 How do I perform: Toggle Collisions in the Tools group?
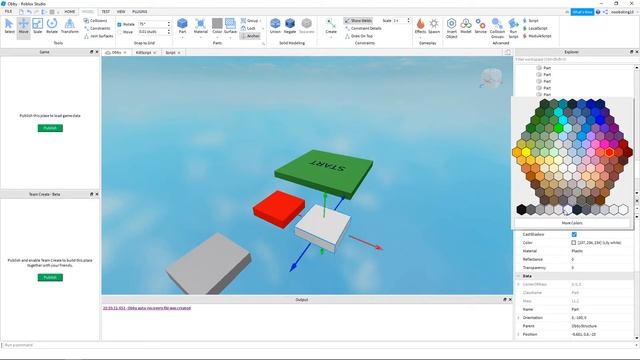tap(96, 20)
